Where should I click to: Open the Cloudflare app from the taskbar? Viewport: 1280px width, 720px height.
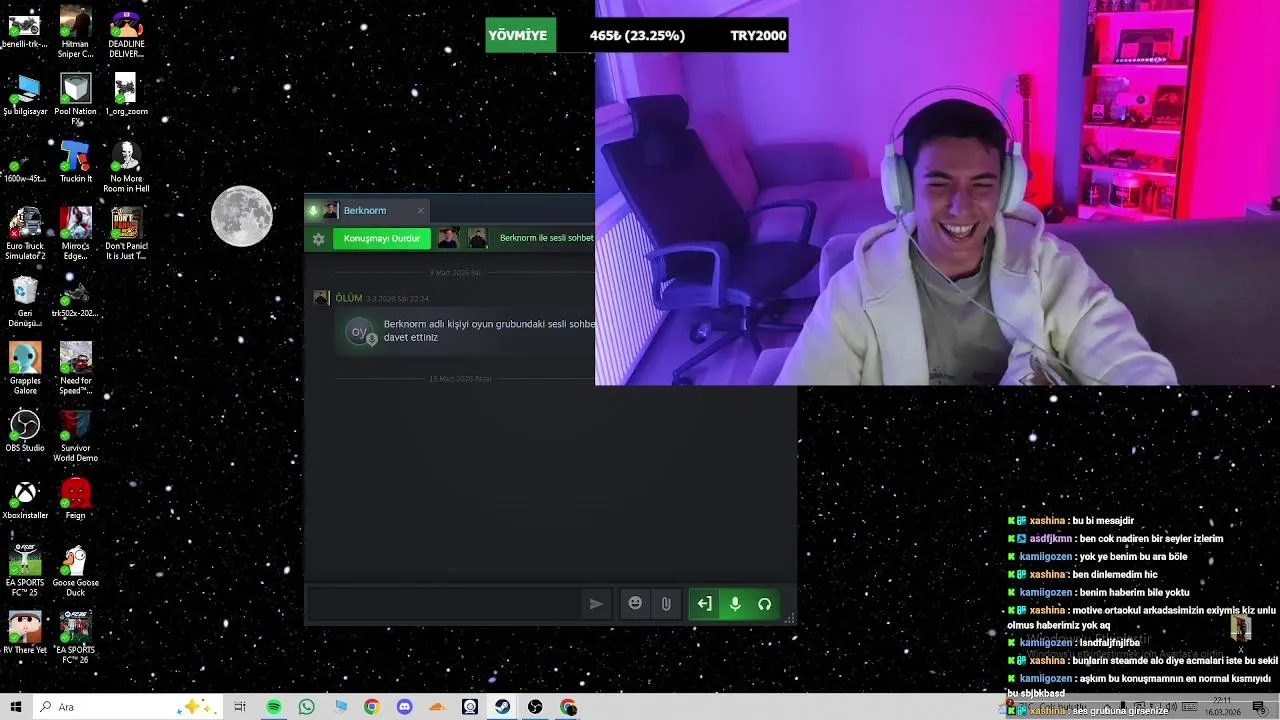pos(437,707)
